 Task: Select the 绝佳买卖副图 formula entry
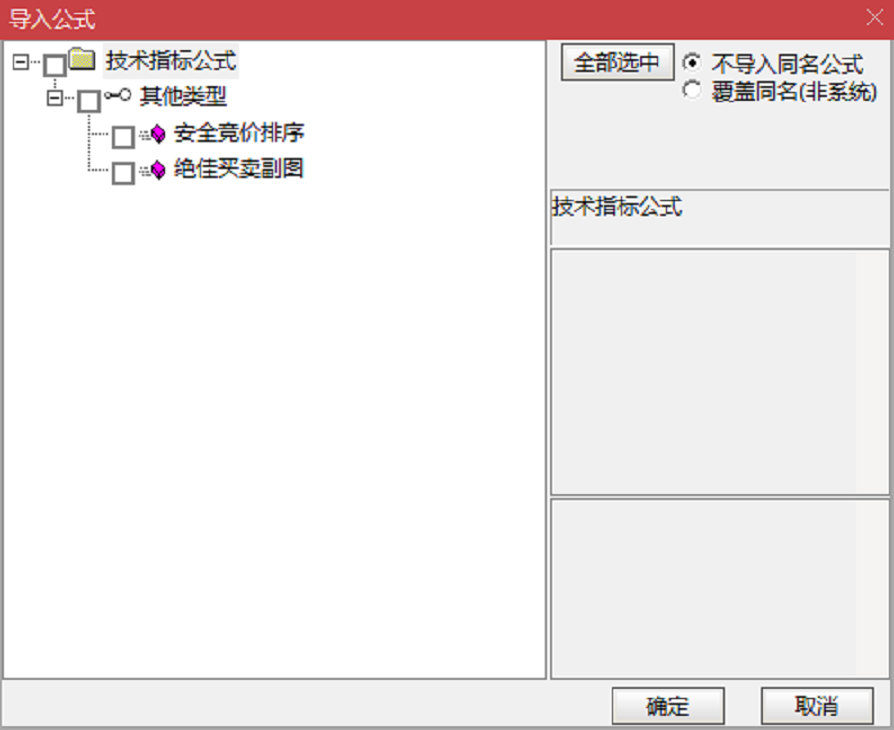(239, 168)
